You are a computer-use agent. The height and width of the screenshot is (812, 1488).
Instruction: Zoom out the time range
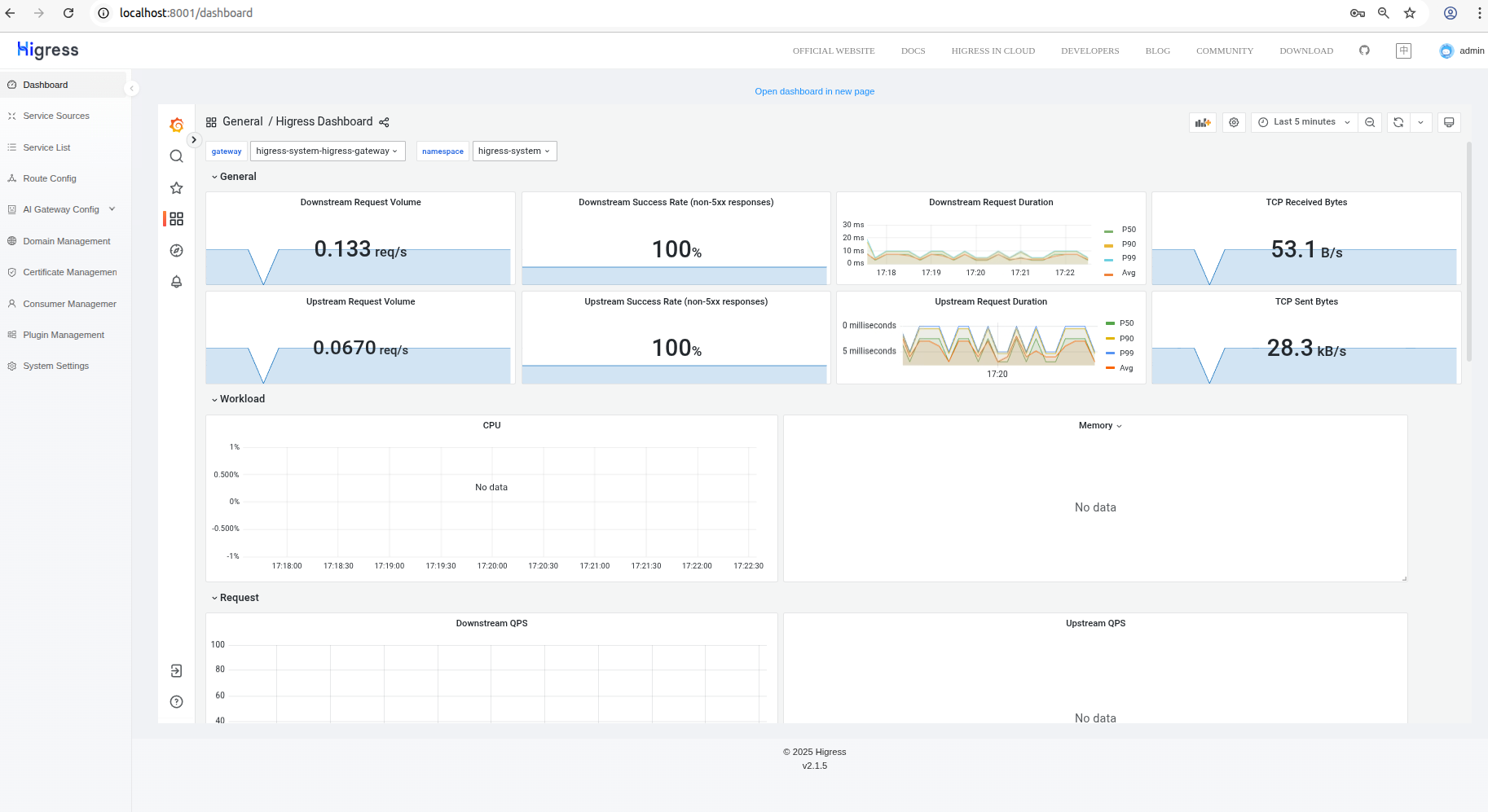click(x=1370, y=122)
